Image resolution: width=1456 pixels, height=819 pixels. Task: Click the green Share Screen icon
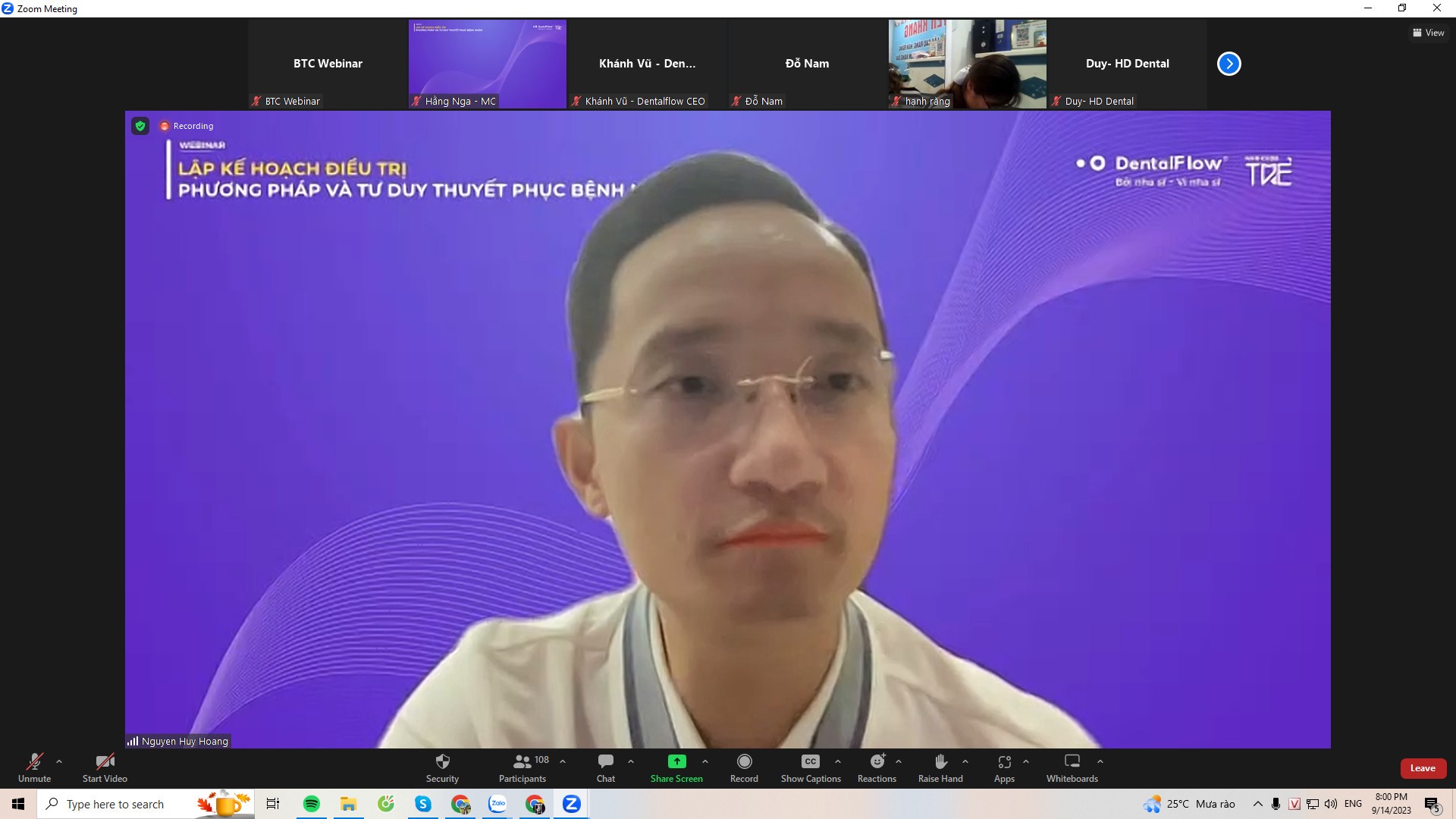676,761
